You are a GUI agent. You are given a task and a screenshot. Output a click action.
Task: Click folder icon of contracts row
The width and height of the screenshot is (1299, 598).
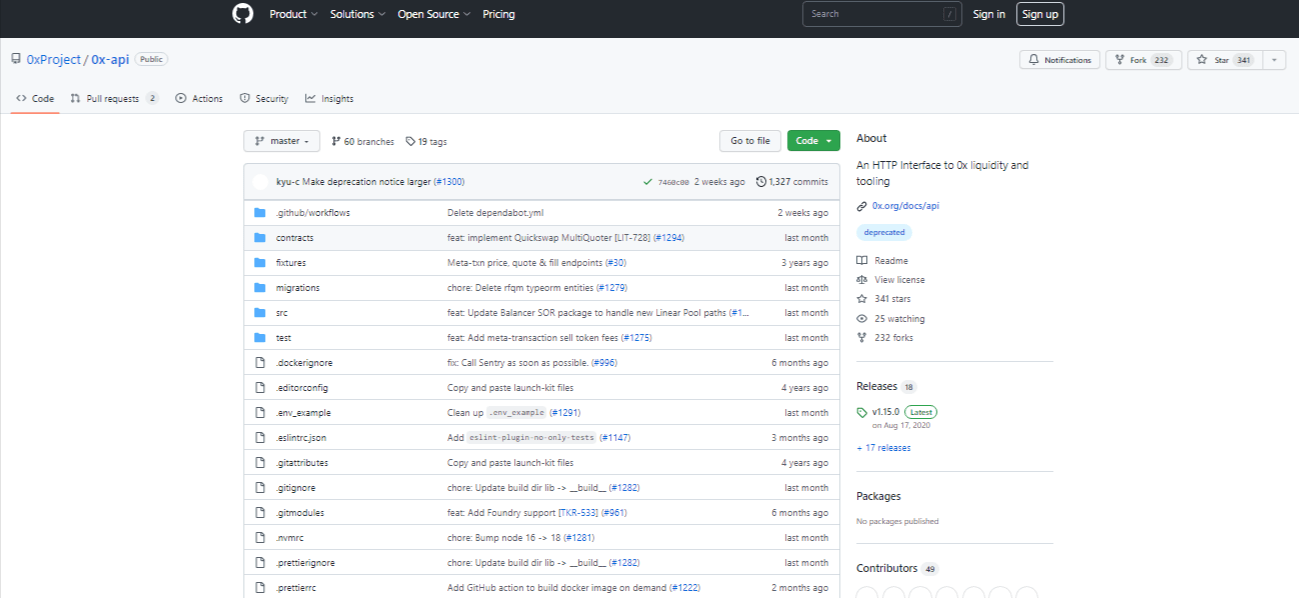pyautogui.click(x=260, y=238)
